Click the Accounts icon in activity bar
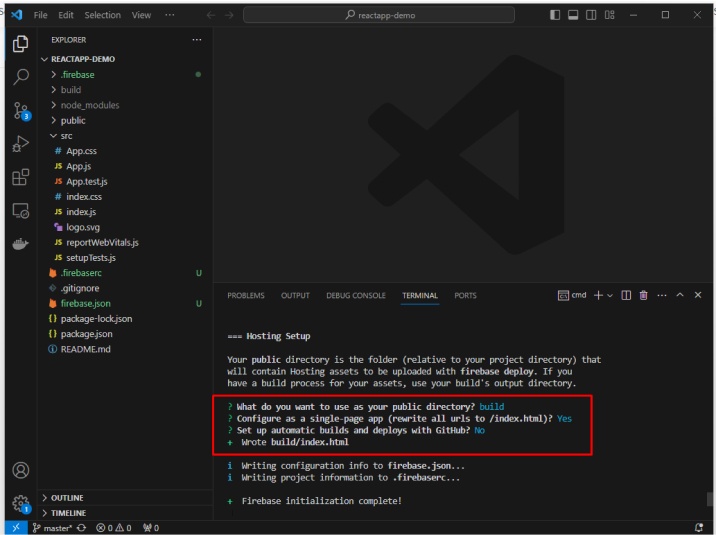This screenshot has width=716, height=535. (21, 470)
